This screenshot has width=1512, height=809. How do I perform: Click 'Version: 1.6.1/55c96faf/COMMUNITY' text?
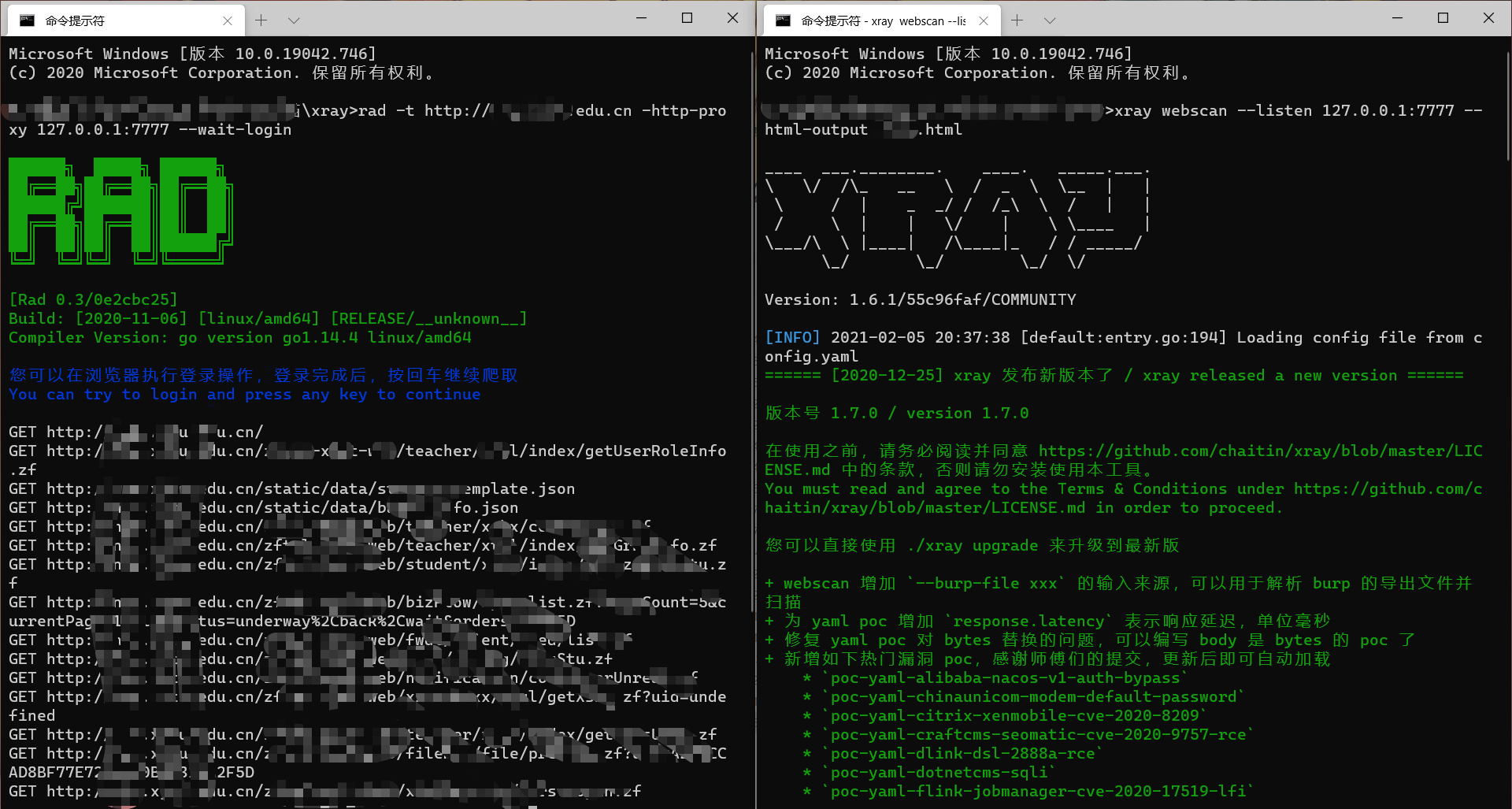[921, 299]
